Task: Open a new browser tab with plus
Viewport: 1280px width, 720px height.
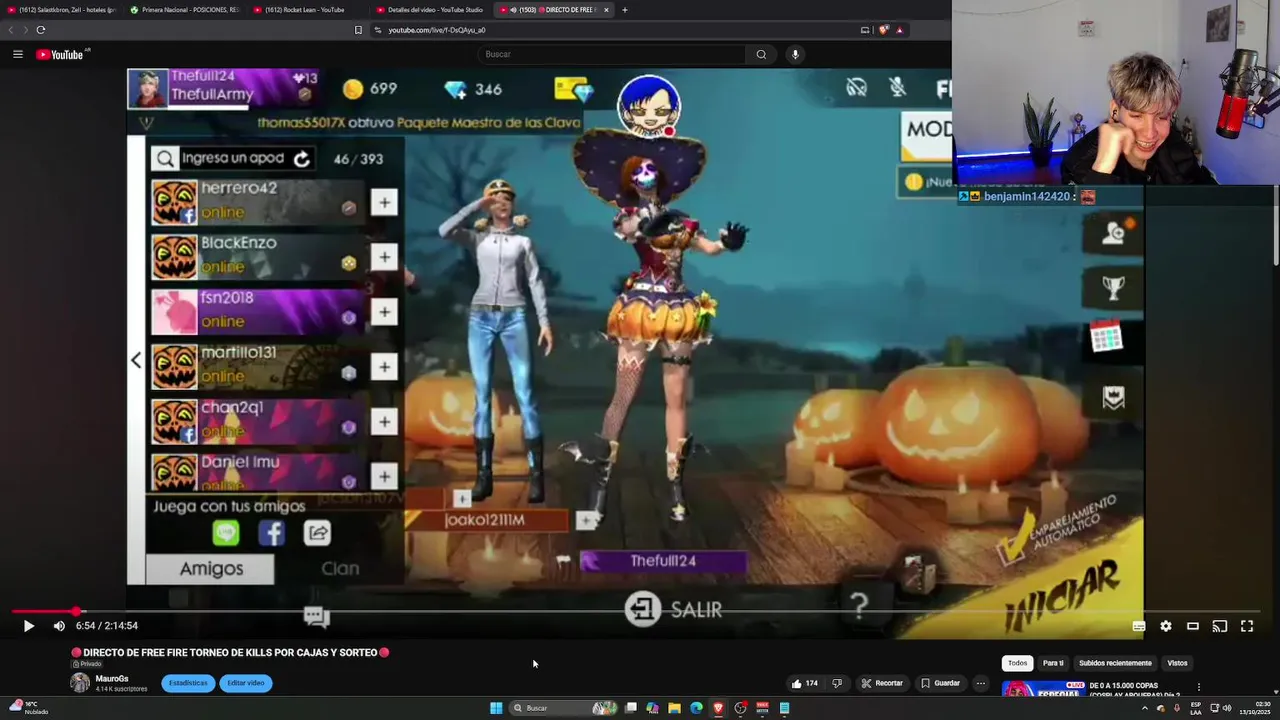Action: 624,10
